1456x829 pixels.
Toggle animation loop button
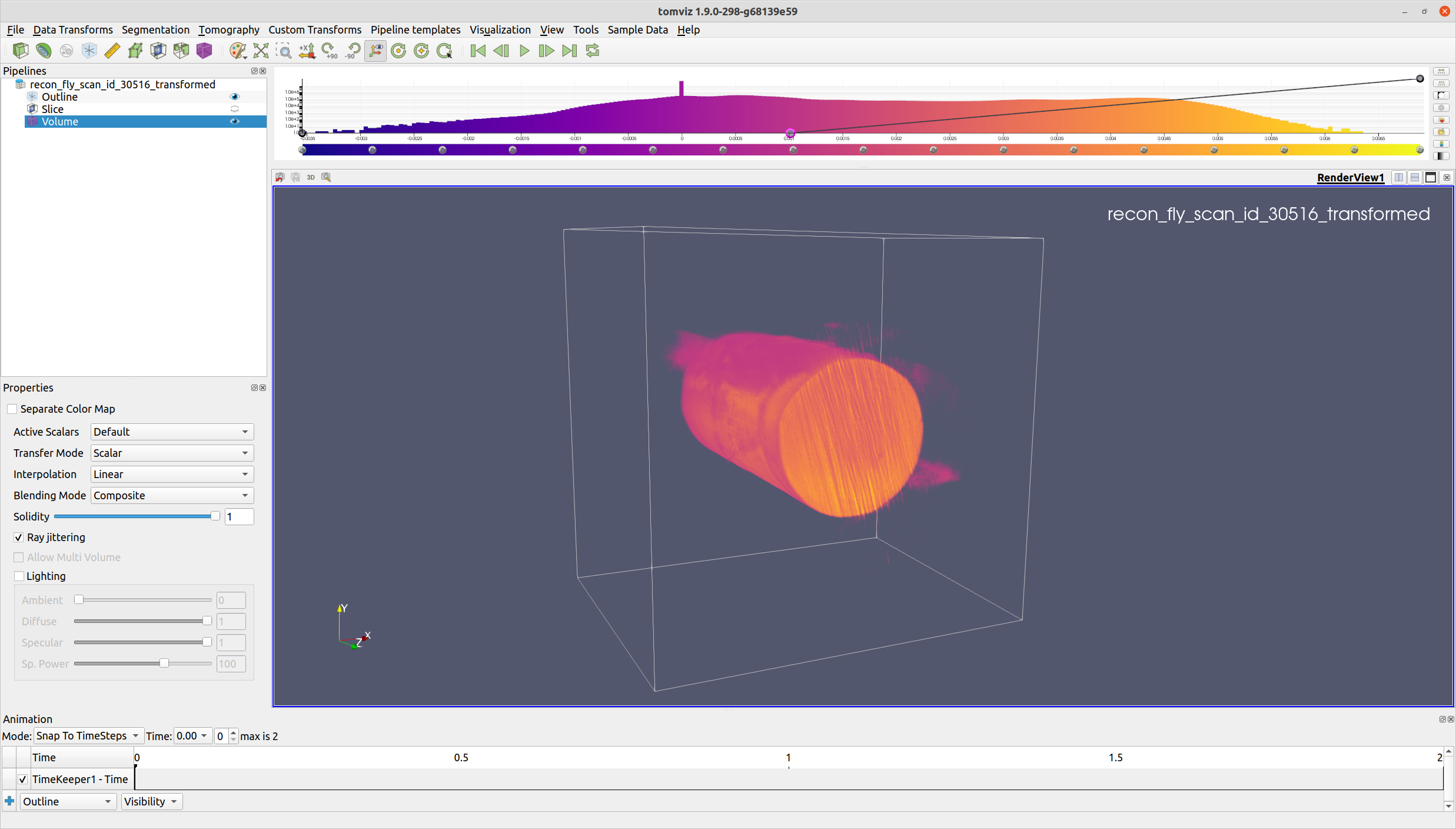point(593,51)
